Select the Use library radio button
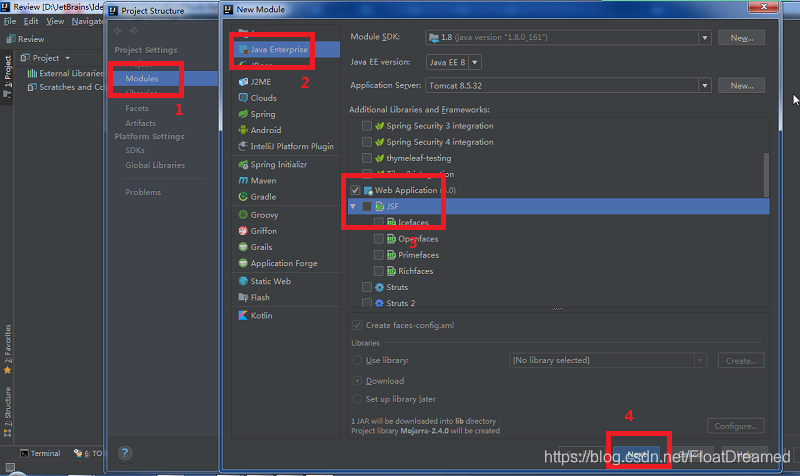 pyautogui.click(x=357, y=360)
